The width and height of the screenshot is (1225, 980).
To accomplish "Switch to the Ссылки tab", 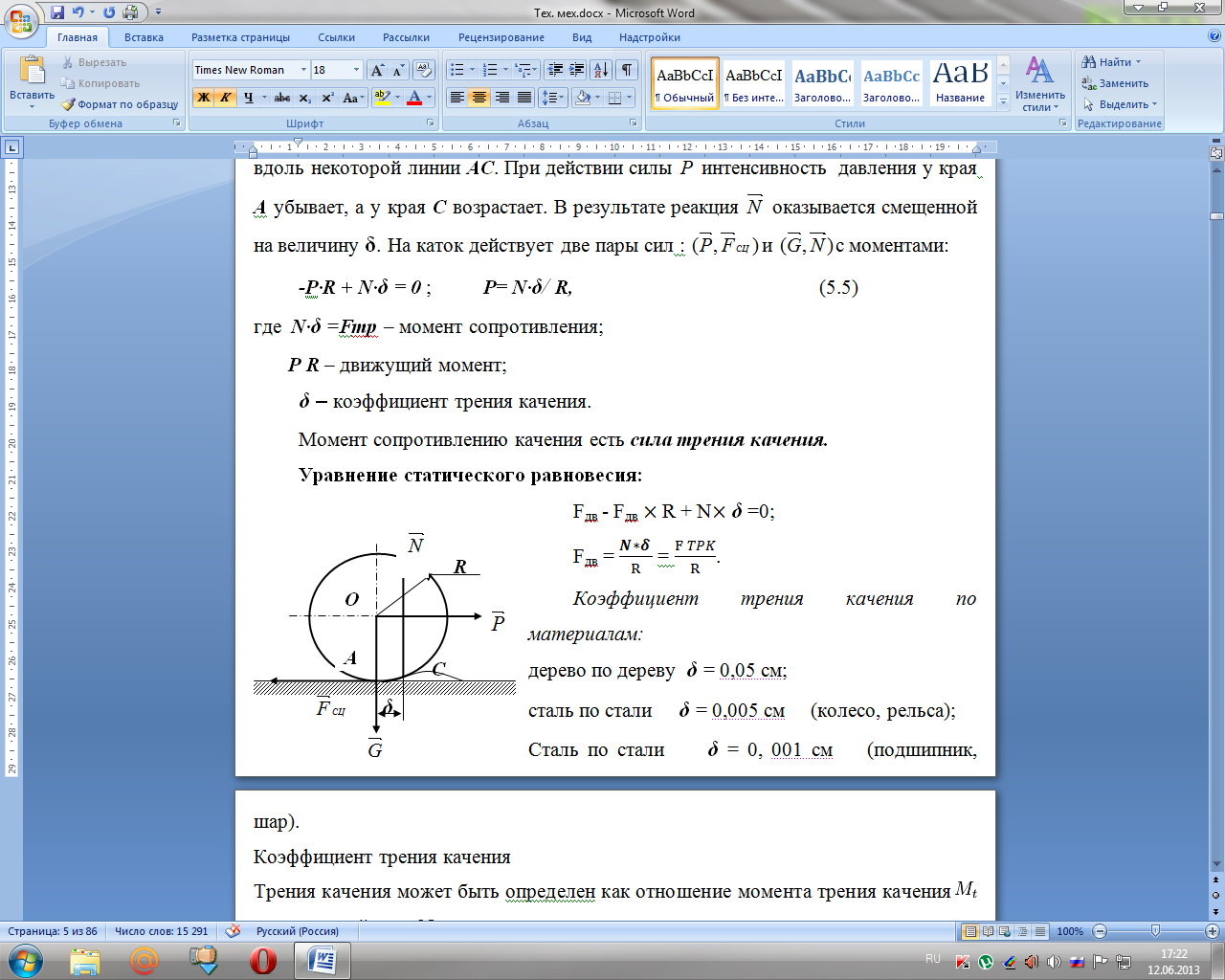I will [x=336, y=37].
